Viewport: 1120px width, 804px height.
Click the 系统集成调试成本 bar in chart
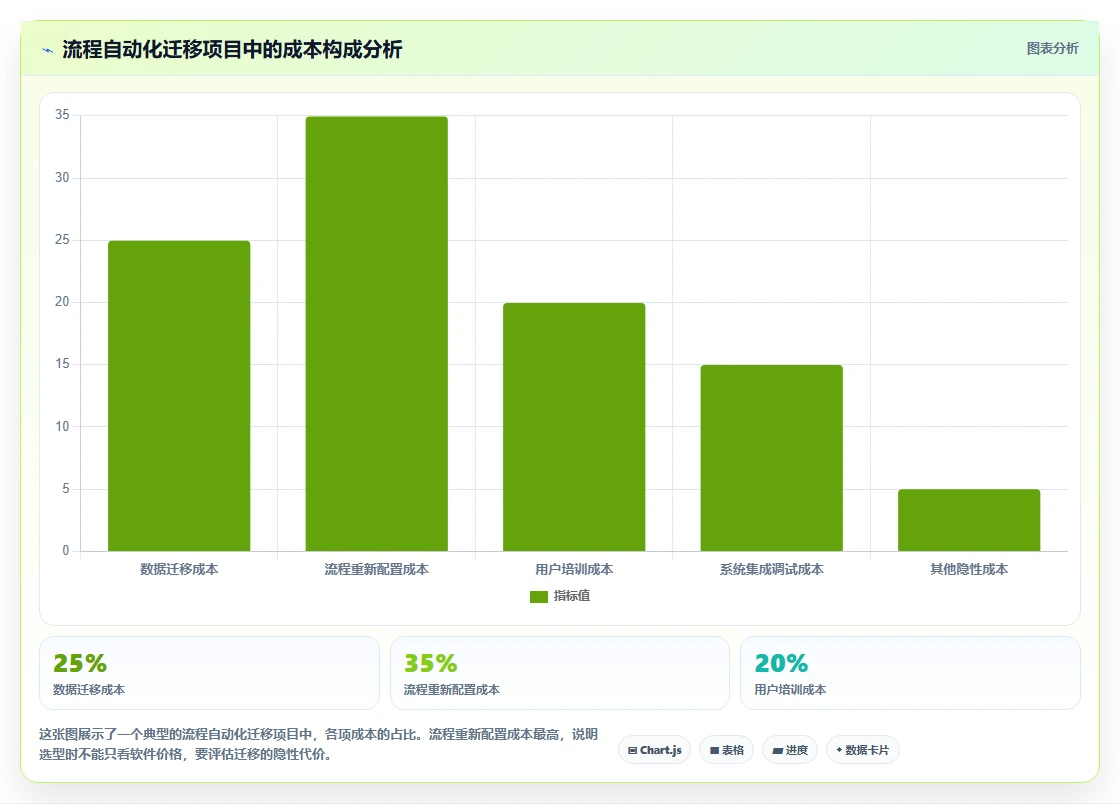[771, 458]
